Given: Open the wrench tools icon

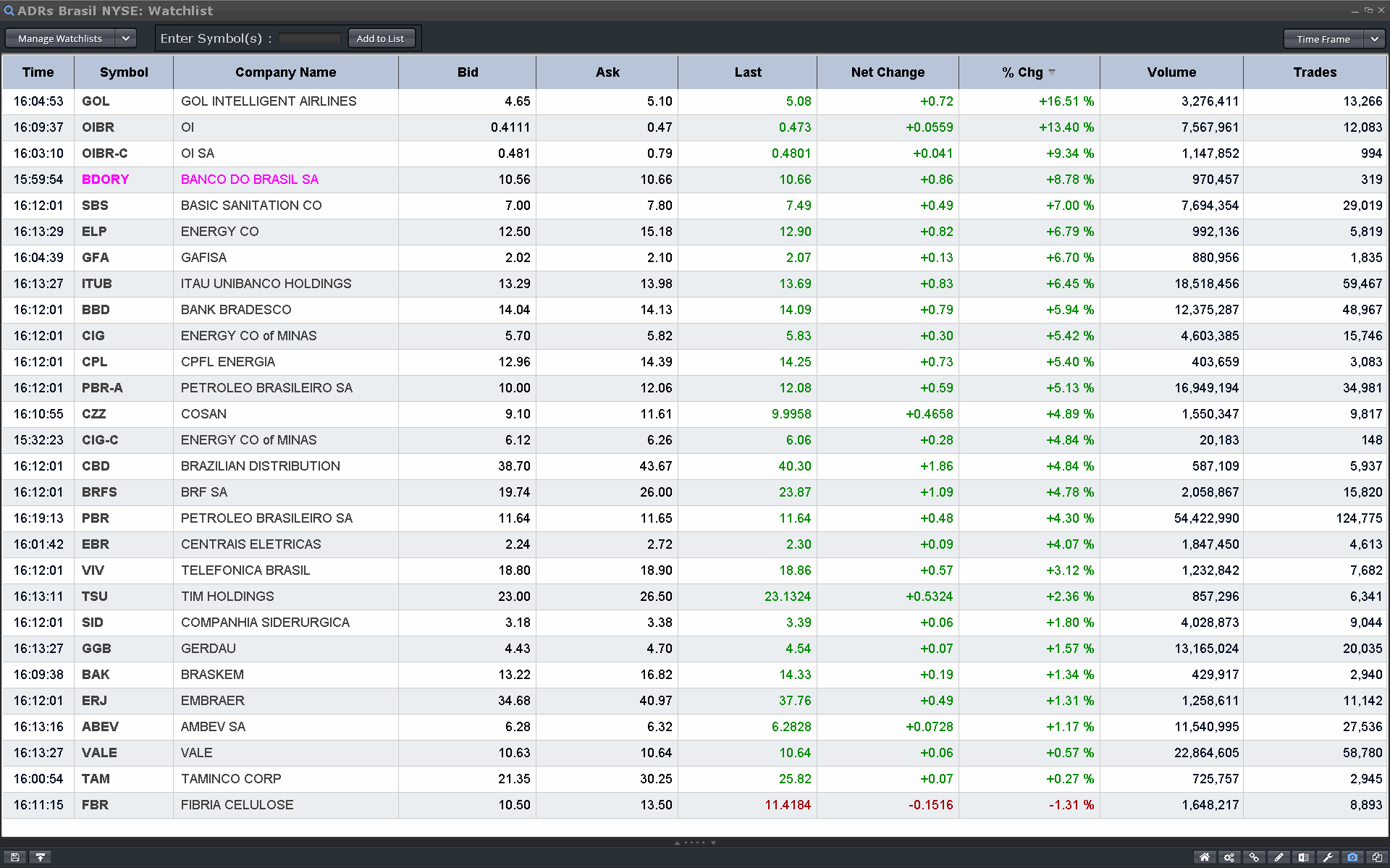Looking at the screenshot, I should (x=1328, y=857).
